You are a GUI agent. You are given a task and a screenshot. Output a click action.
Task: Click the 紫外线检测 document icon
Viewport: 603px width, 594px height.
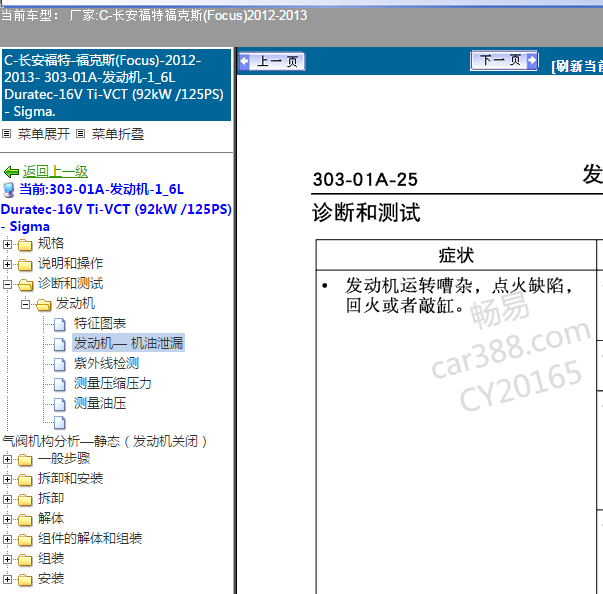click(x=60, y=364)
